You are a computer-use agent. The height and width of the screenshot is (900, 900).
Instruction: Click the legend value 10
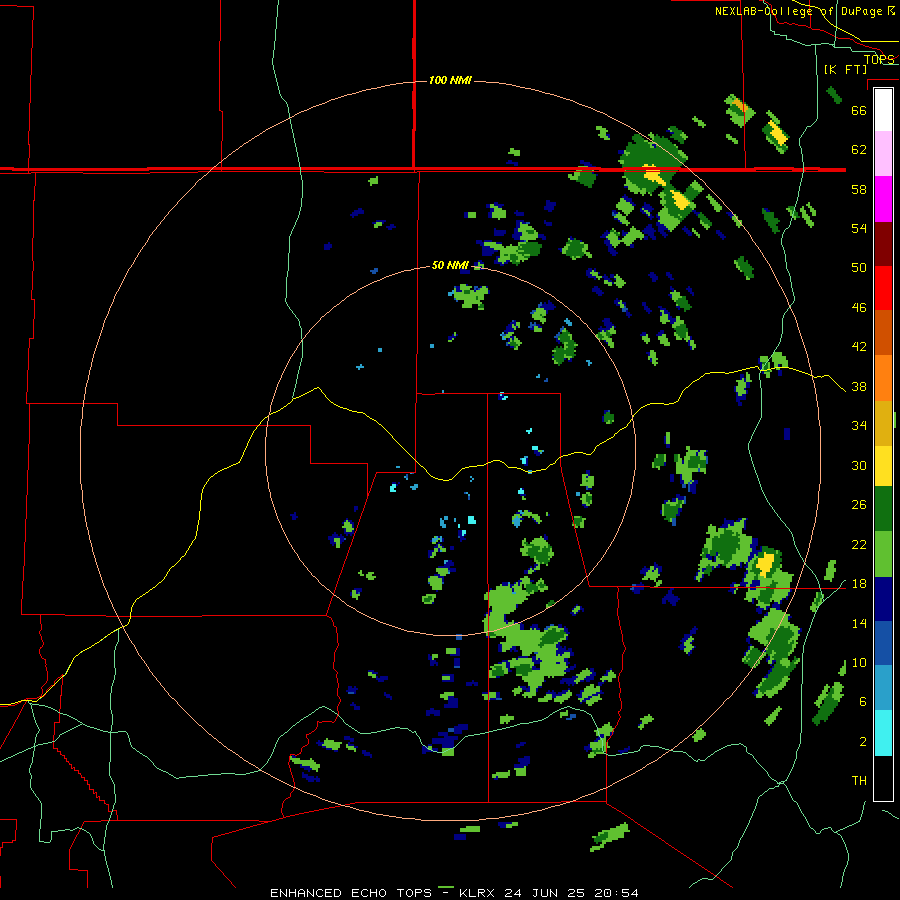point(859,662)
